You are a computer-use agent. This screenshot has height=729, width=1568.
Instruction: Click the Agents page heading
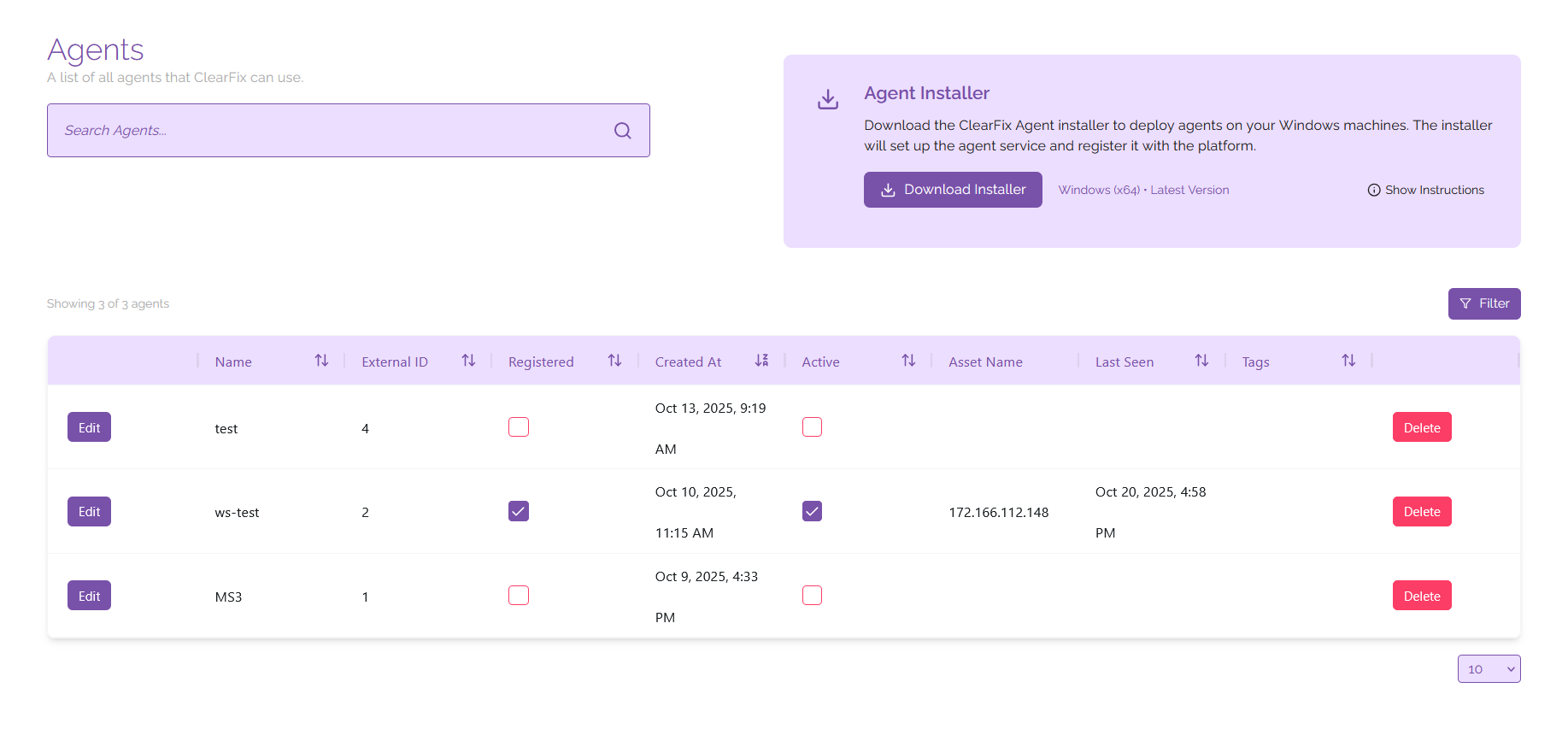pos(95,50)
